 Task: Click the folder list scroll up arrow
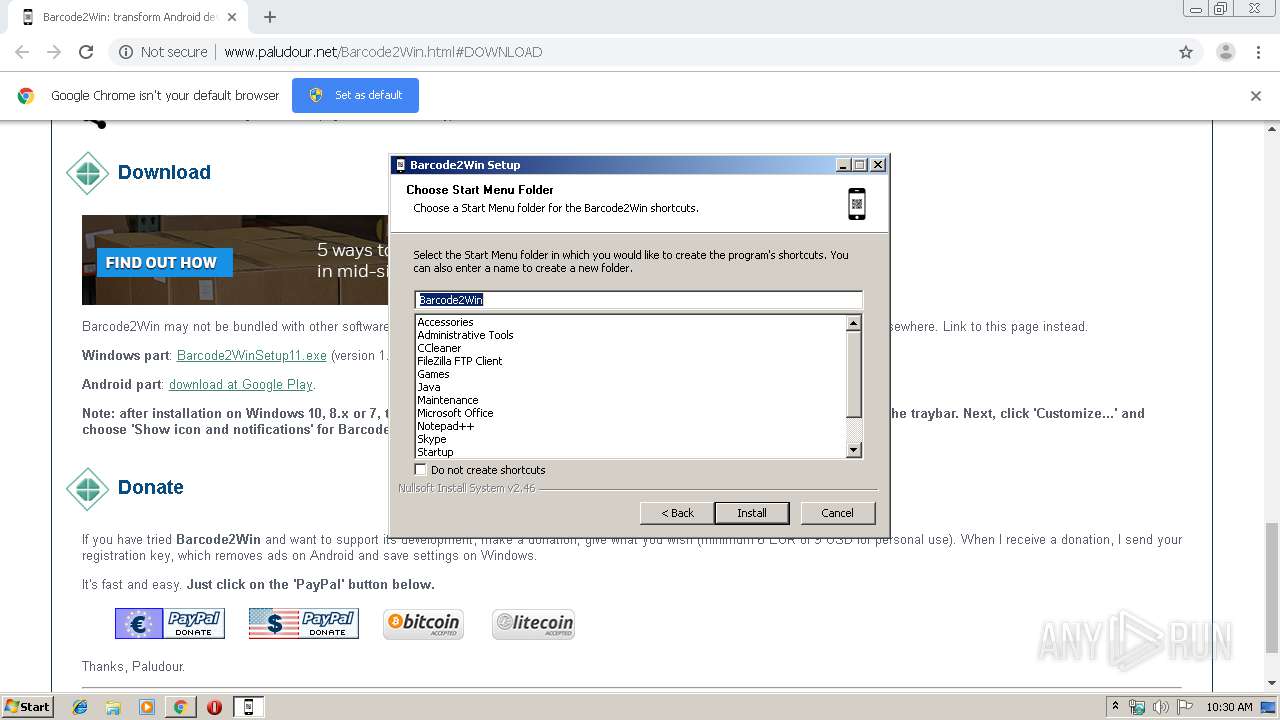[854, 323]
